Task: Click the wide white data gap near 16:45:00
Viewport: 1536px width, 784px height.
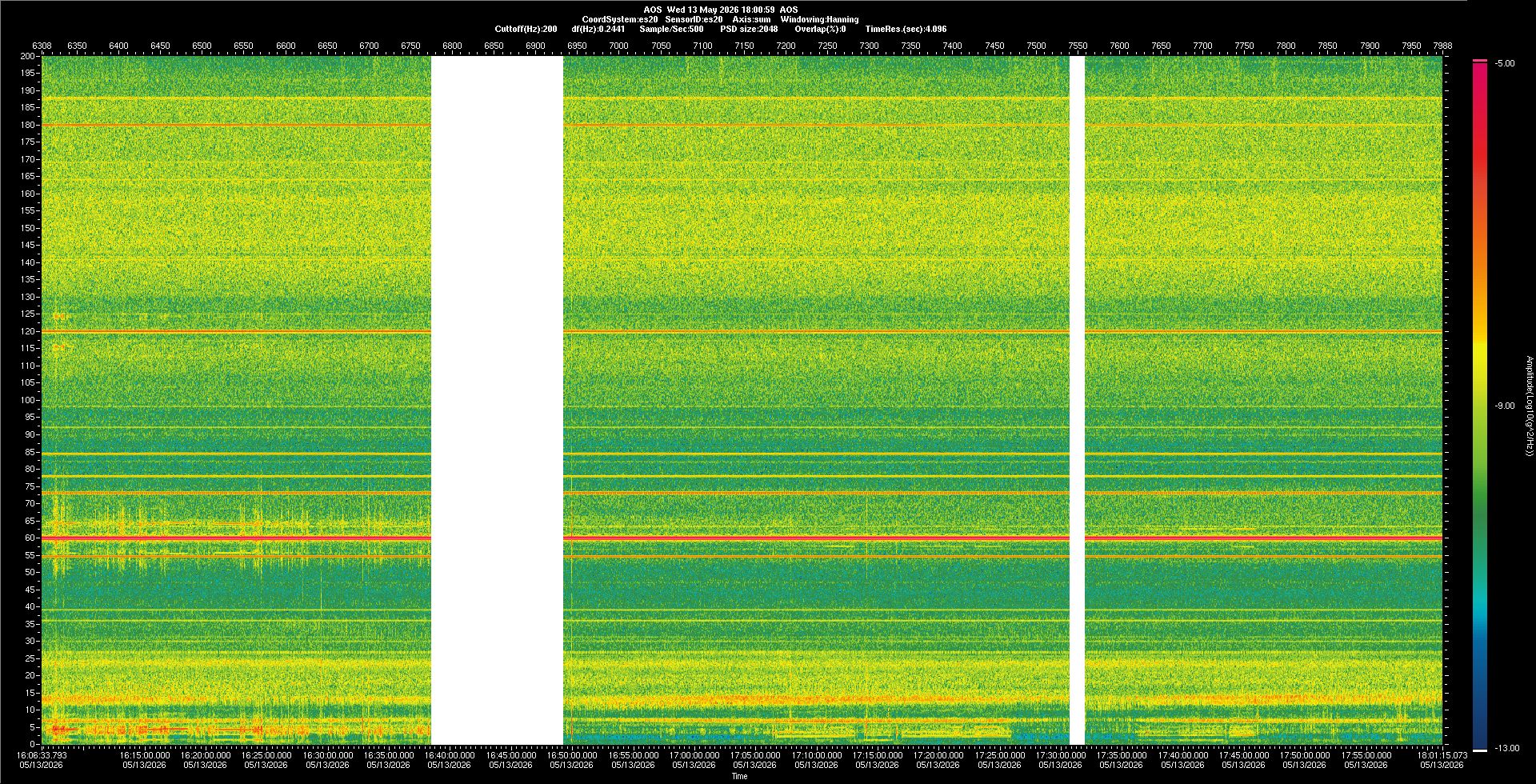Action: pos(497,400)
